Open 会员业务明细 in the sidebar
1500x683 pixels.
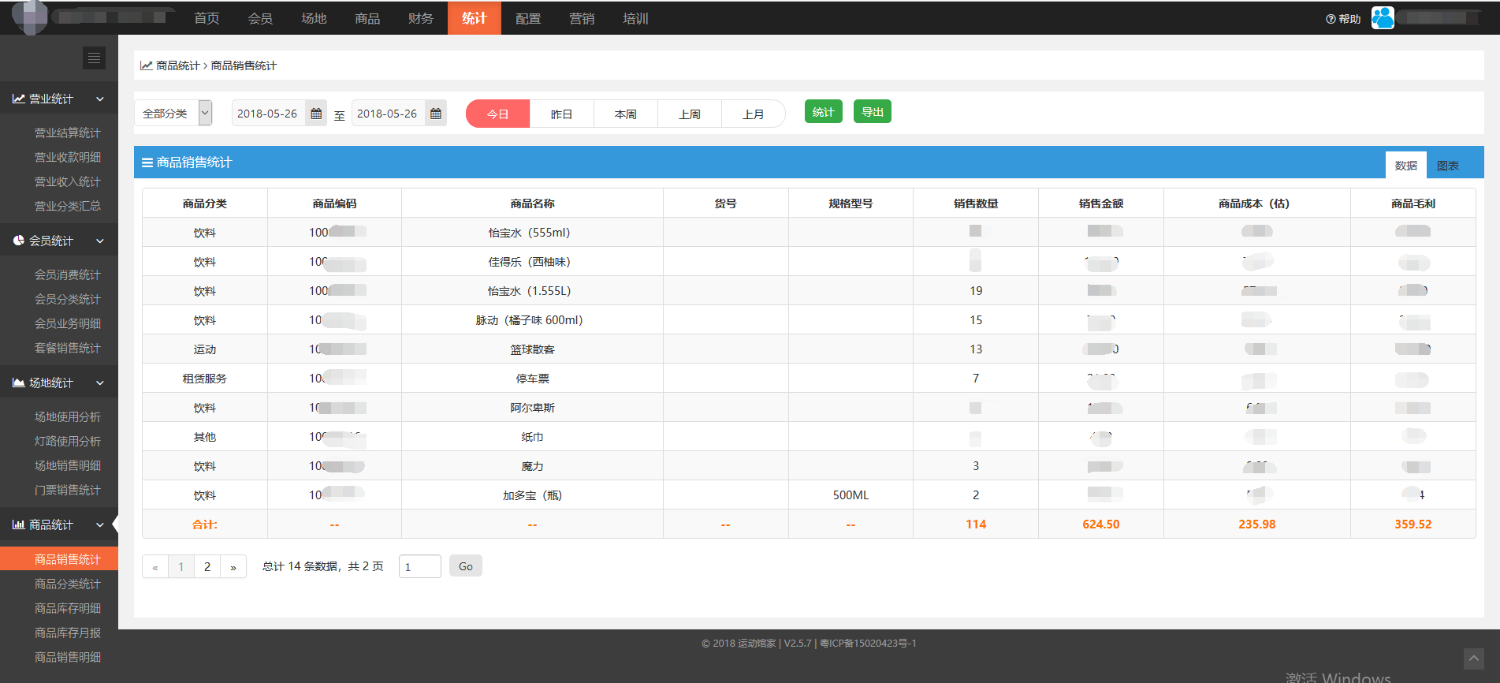click(67, 324)
